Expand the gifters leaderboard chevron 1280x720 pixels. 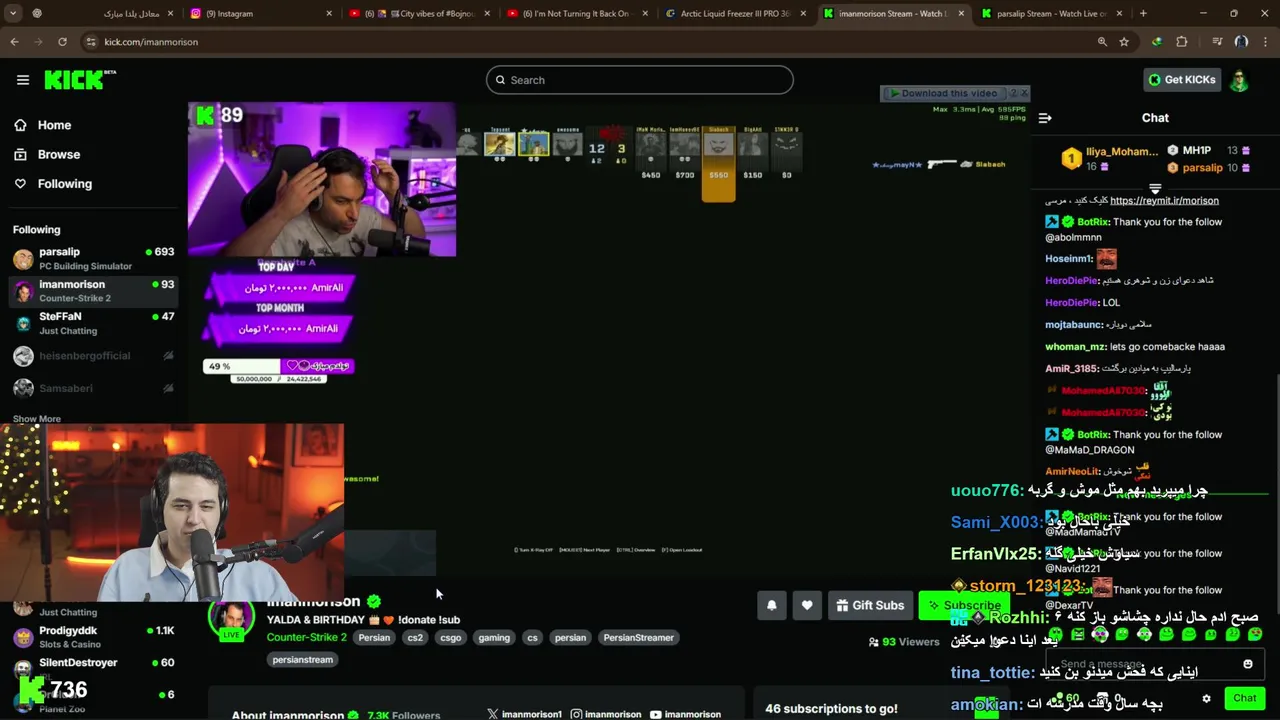click(1155, 188)
